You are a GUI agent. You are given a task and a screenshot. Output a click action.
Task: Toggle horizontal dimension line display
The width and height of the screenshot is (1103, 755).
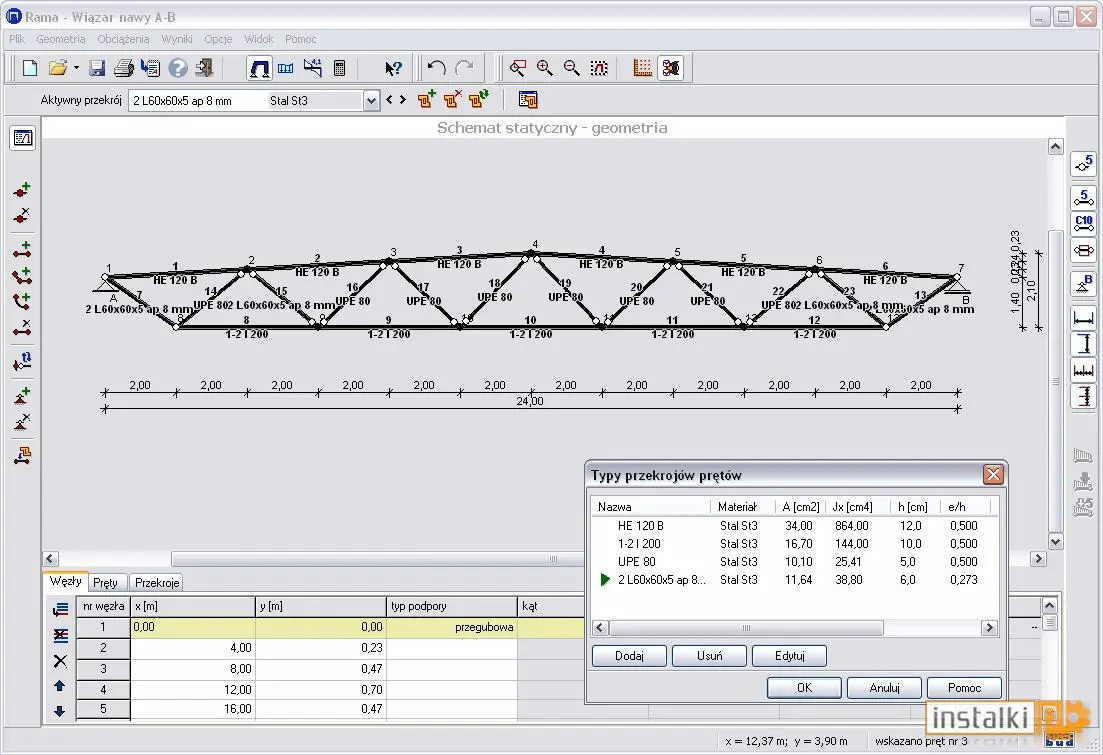pyautogui.click(x=1083, y=317)
